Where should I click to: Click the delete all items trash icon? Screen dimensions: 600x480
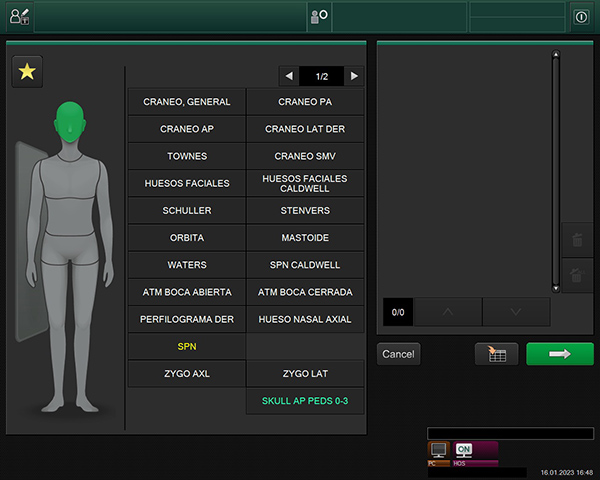click(577, 275)
